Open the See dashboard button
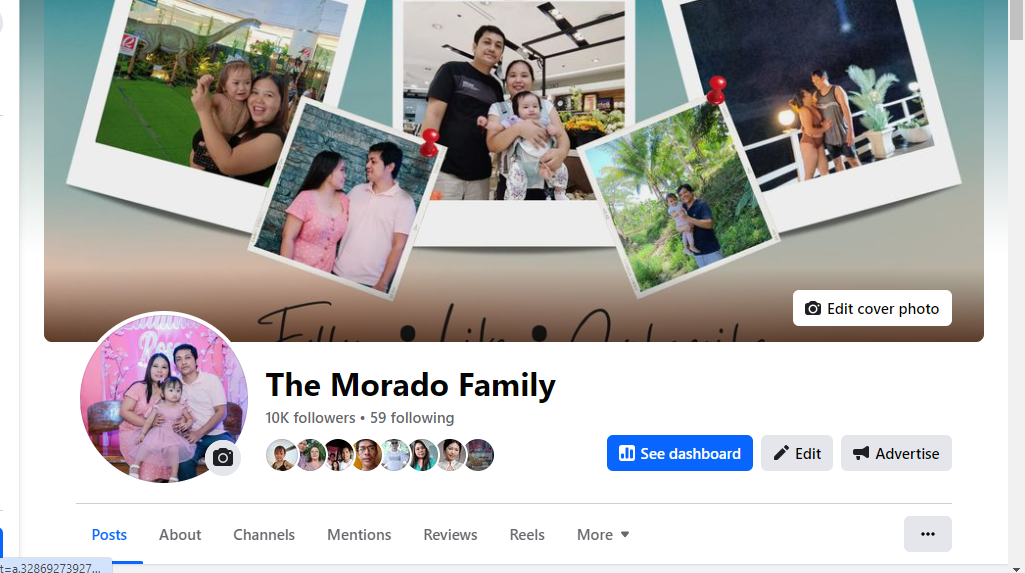Image resolution: width=1025 pixels, height=573 pixels. click(x=680, y=453)
